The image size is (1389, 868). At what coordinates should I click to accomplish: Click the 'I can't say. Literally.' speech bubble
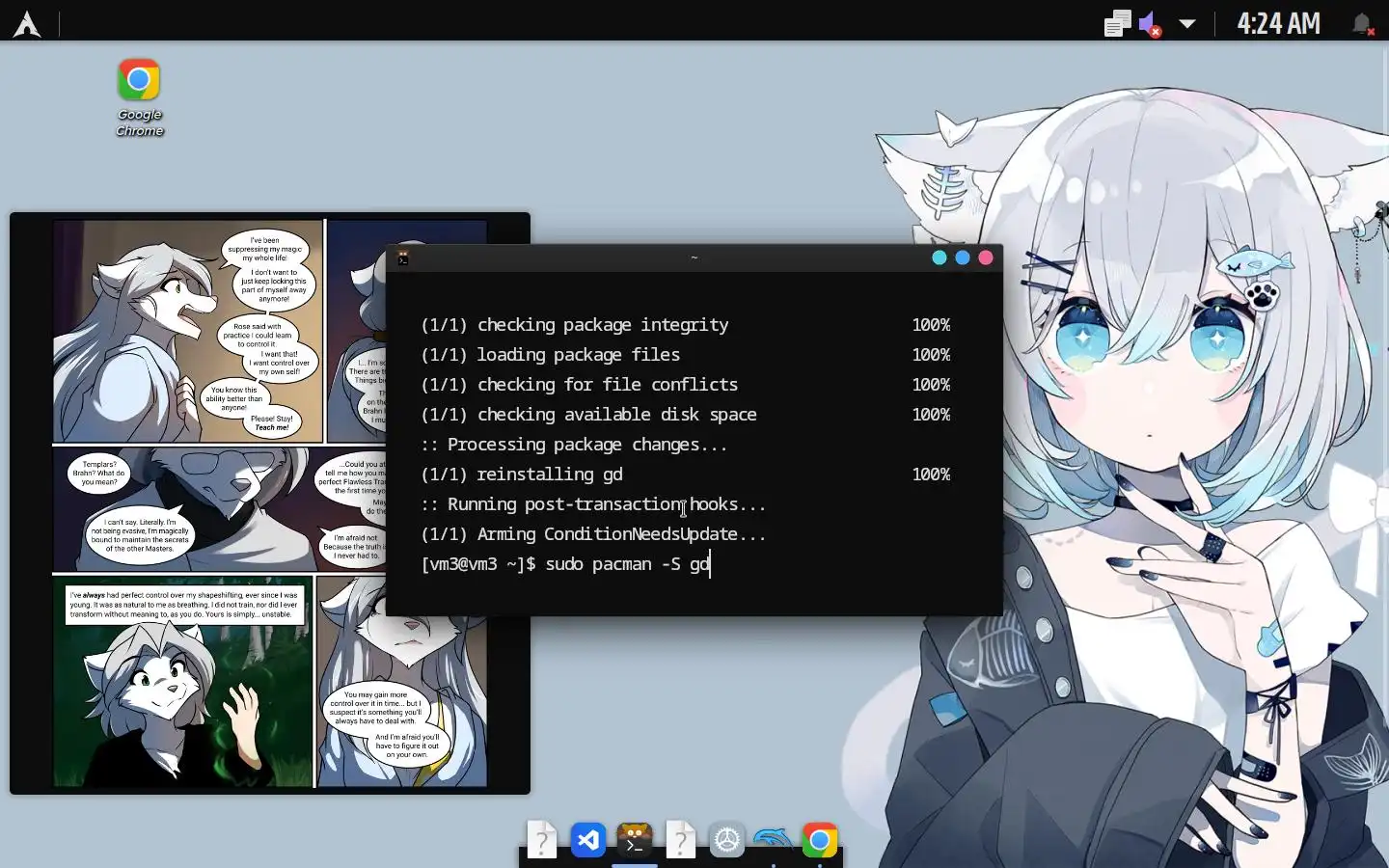[140, 535]
